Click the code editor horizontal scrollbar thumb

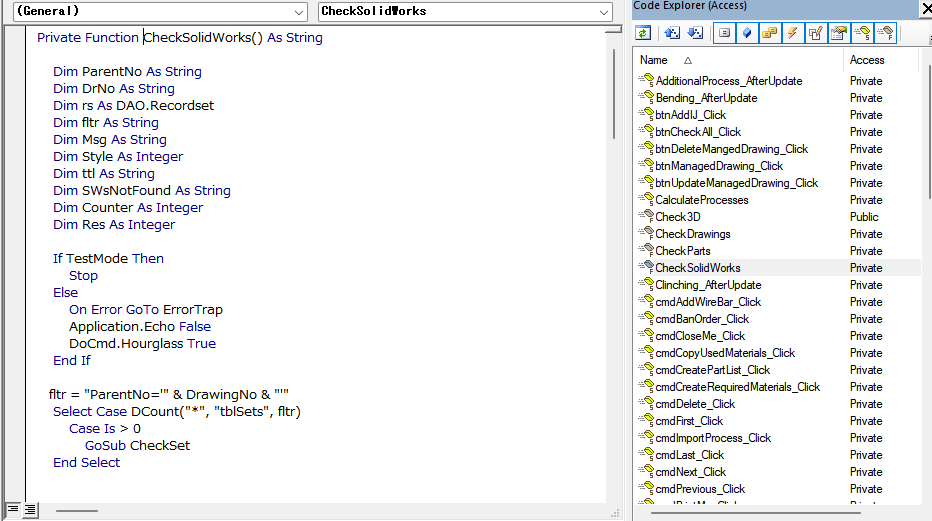pyautogui.click(x=77, y=510)
